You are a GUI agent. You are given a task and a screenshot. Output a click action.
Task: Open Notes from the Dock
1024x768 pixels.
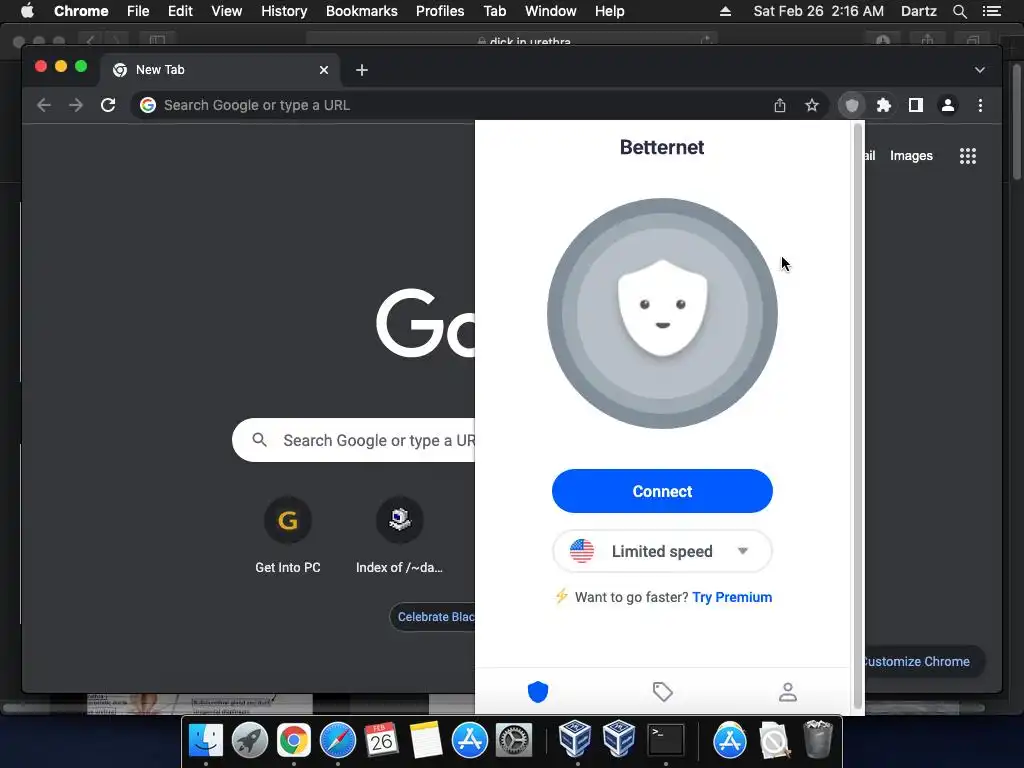[x=426, y=740]
